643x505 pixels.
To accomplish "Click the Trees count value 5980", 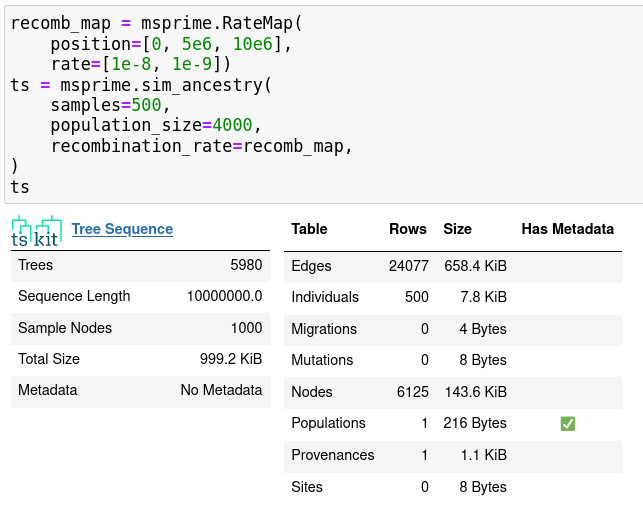I will point(246,266).
